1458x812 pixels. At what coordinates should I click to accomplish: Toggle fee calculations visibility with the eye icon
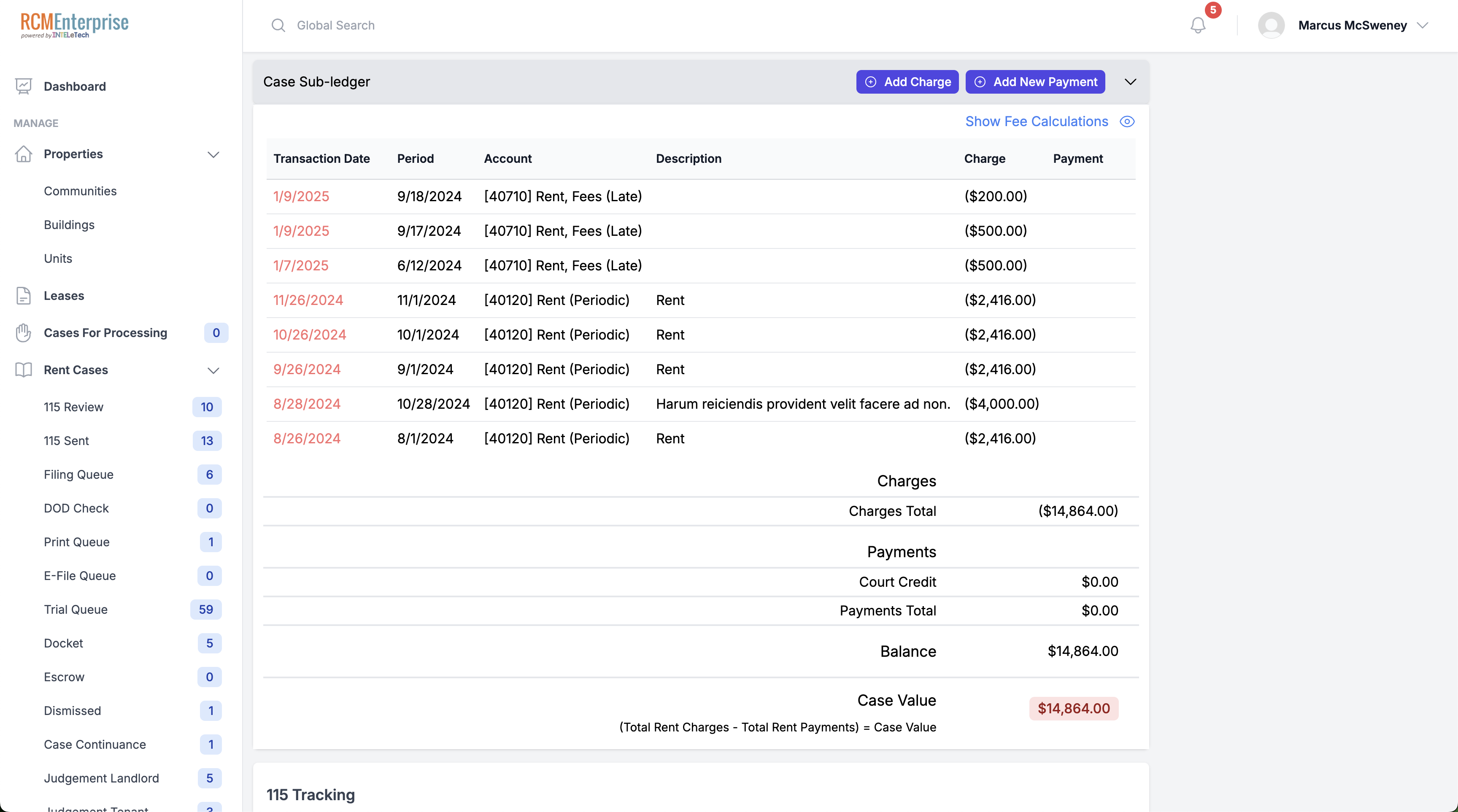[x=1127, y=121]
